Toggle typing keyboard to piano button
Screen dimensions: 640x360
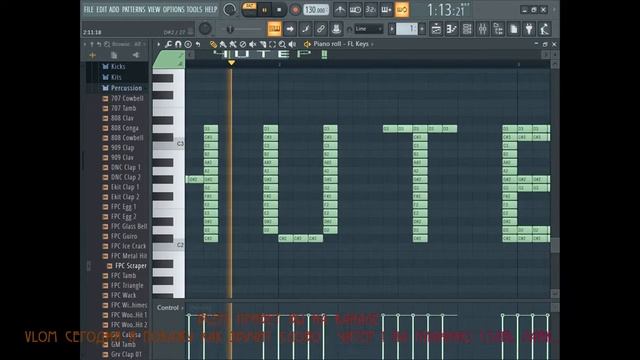coord(274,29)
